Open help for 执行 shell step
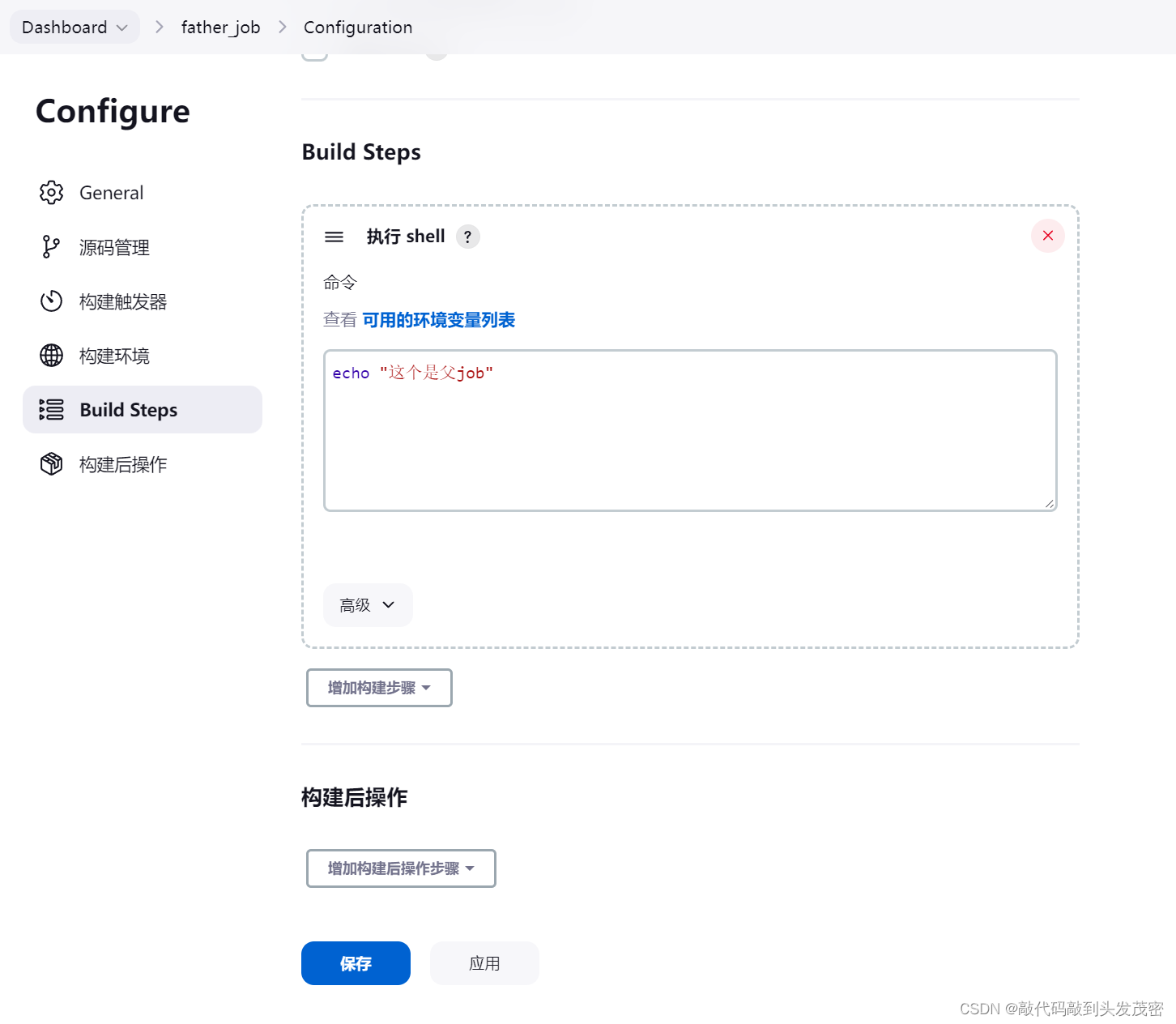1176x1024 pixels. 468,237
